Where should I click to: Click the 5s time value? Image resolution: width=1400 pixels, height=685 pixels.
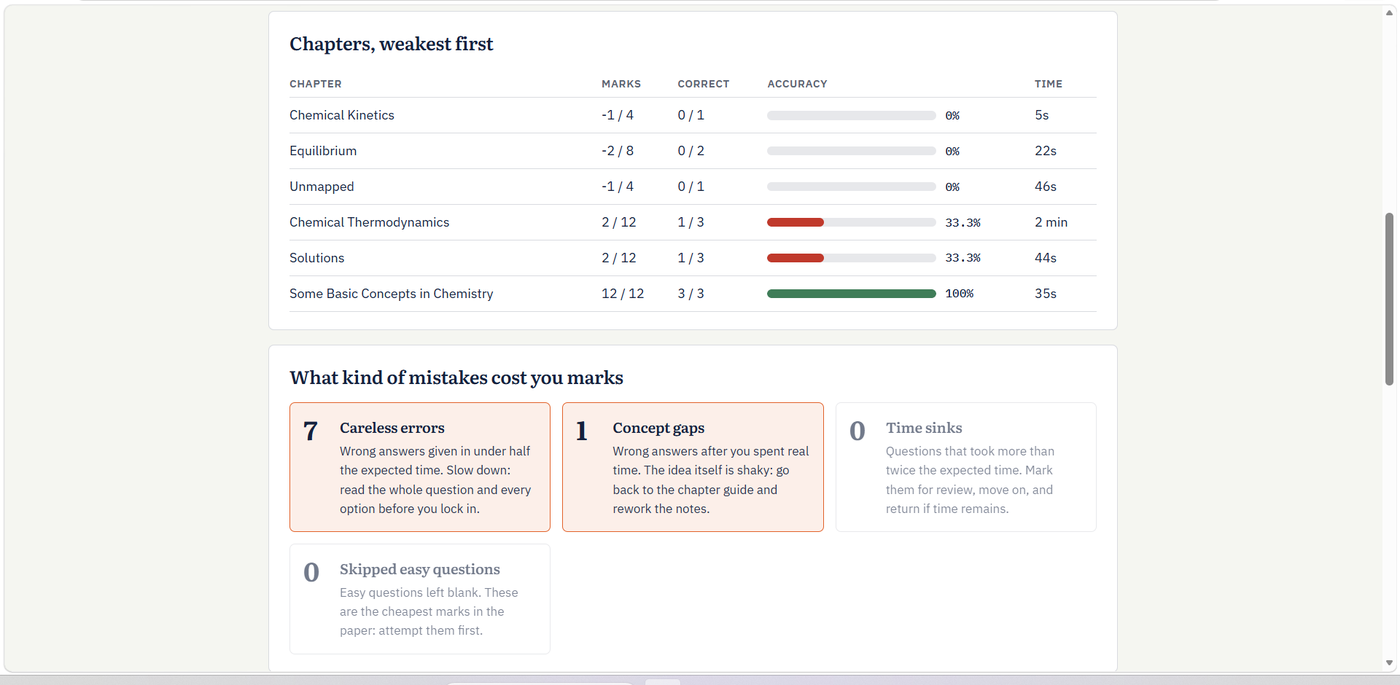coord(1042,115)
